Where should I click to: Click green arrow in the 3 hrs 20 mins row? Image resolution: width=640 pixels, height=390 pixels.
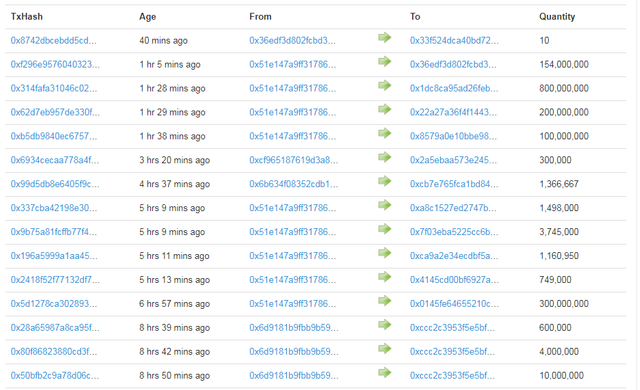tap(384, 157)
